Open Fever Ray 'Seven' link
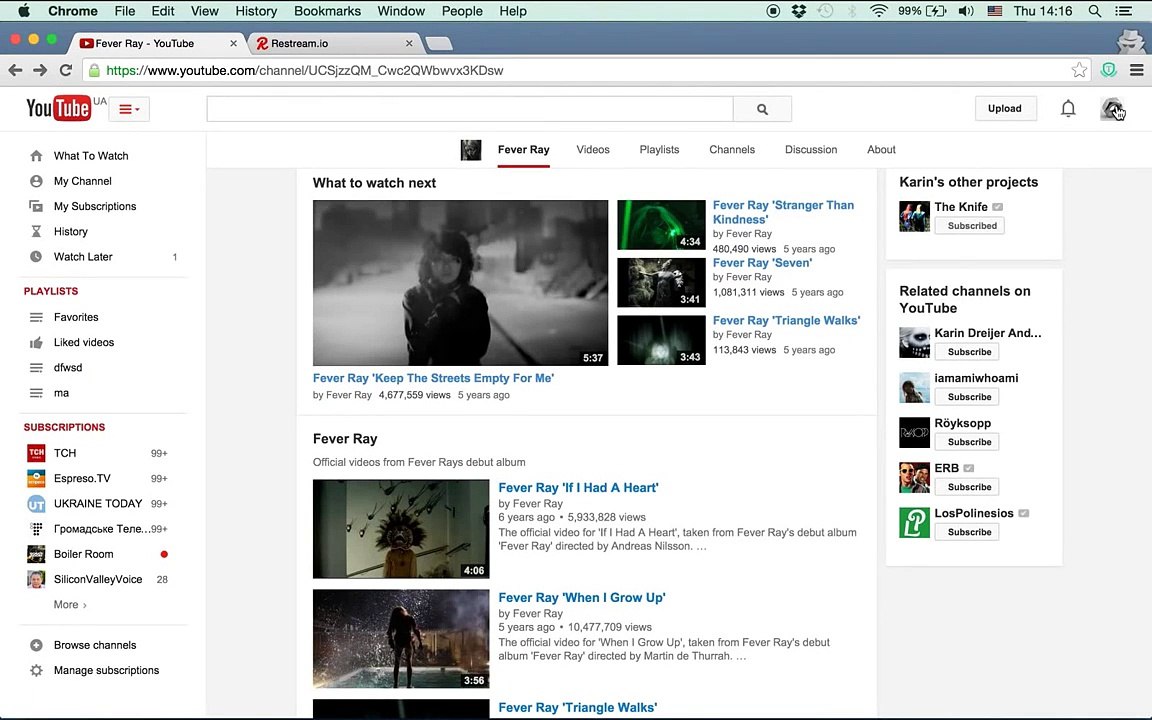Image resolution: width=1152 pixels, height=720 pixels. coord(762,263)
